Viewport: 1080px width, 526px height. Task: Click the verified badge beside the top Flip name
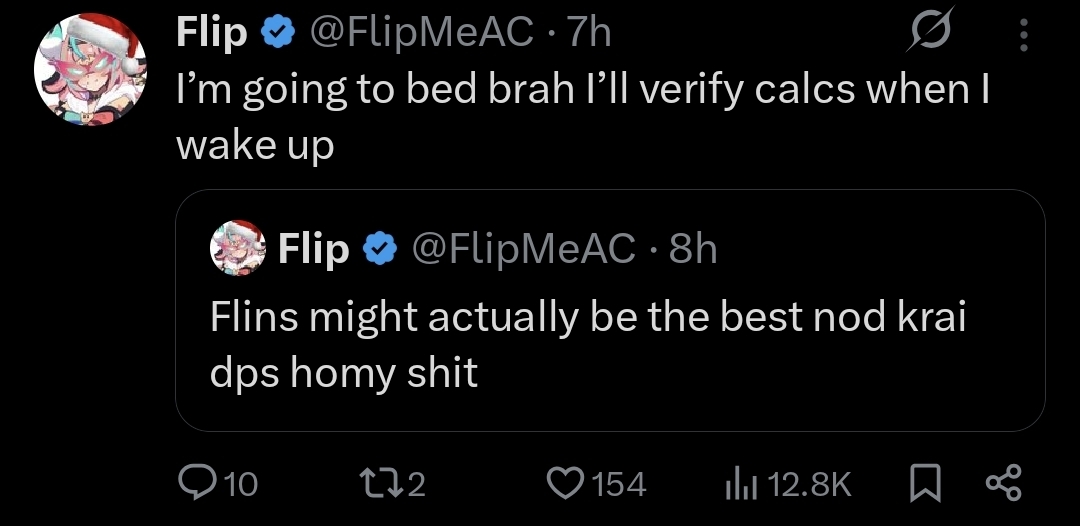click(x=278, y=34)
